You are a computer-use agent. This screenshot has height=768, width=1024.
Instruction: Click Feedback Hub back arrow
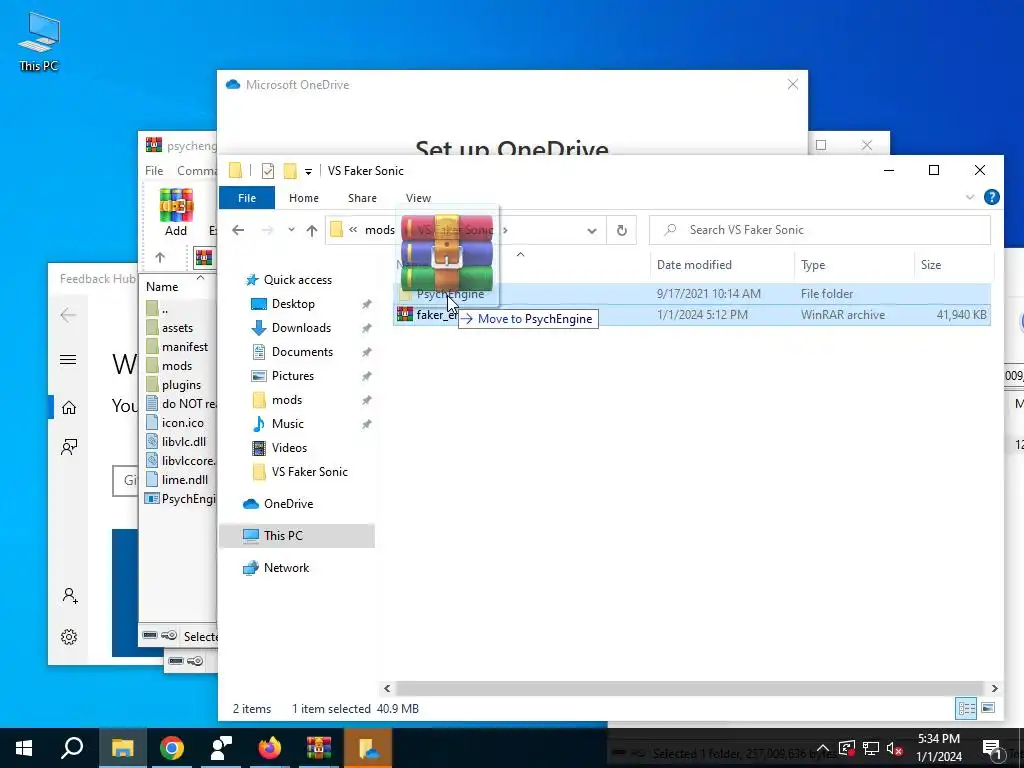pos(68,315)
